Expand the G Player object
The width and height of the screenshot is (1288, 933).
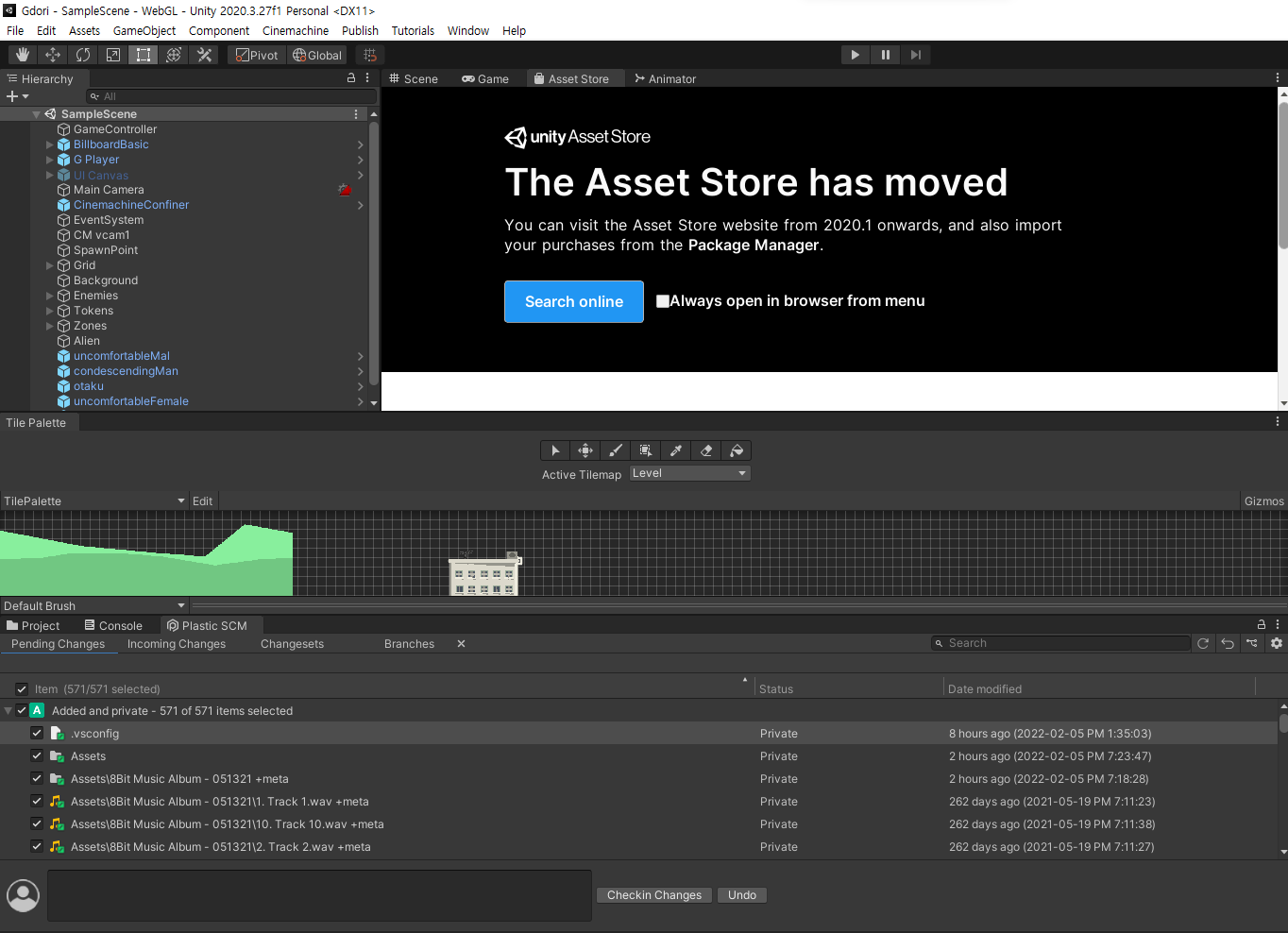(50, 160)
